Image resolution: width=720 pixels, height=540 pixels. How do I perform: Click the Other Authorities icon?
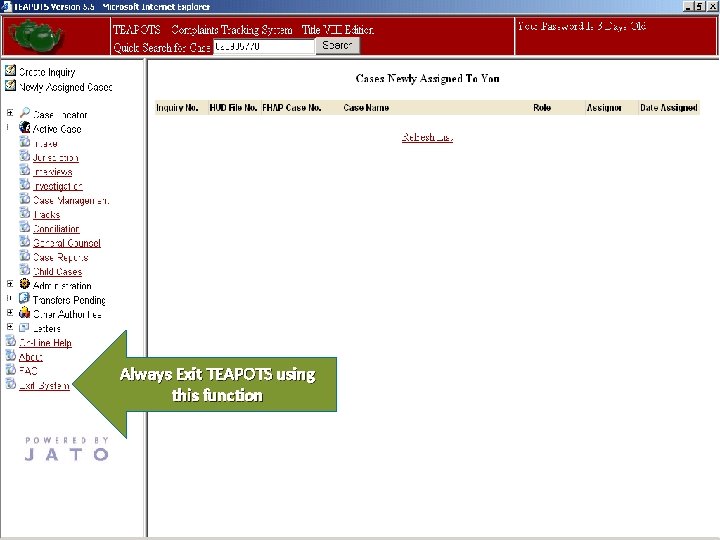(25, 313)
